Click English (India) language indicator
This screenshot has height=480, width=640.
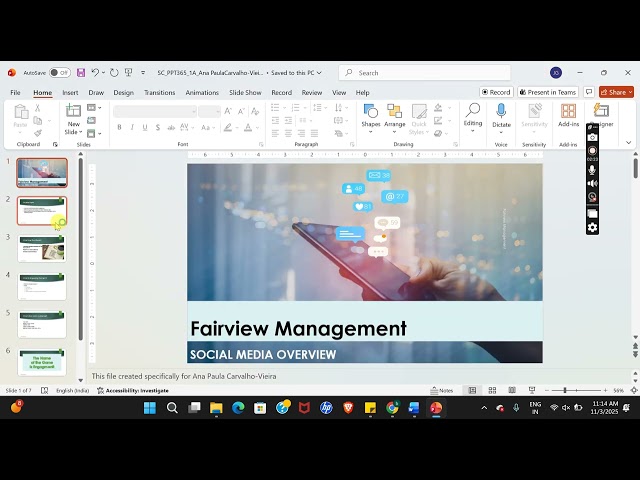pyautogui.click(x=72, y=391)
